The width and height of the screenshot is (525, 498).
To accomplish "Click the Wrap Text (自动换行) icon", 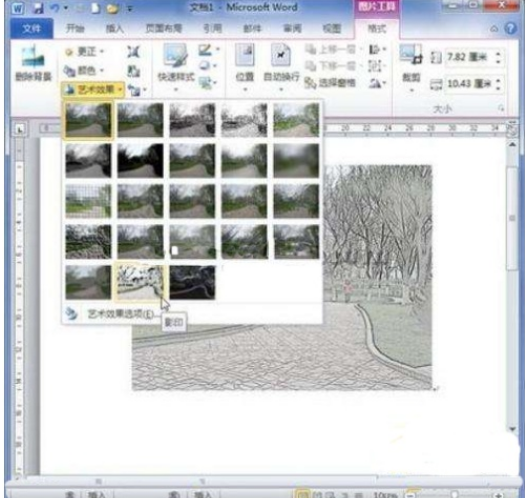I will coord(281,55).
